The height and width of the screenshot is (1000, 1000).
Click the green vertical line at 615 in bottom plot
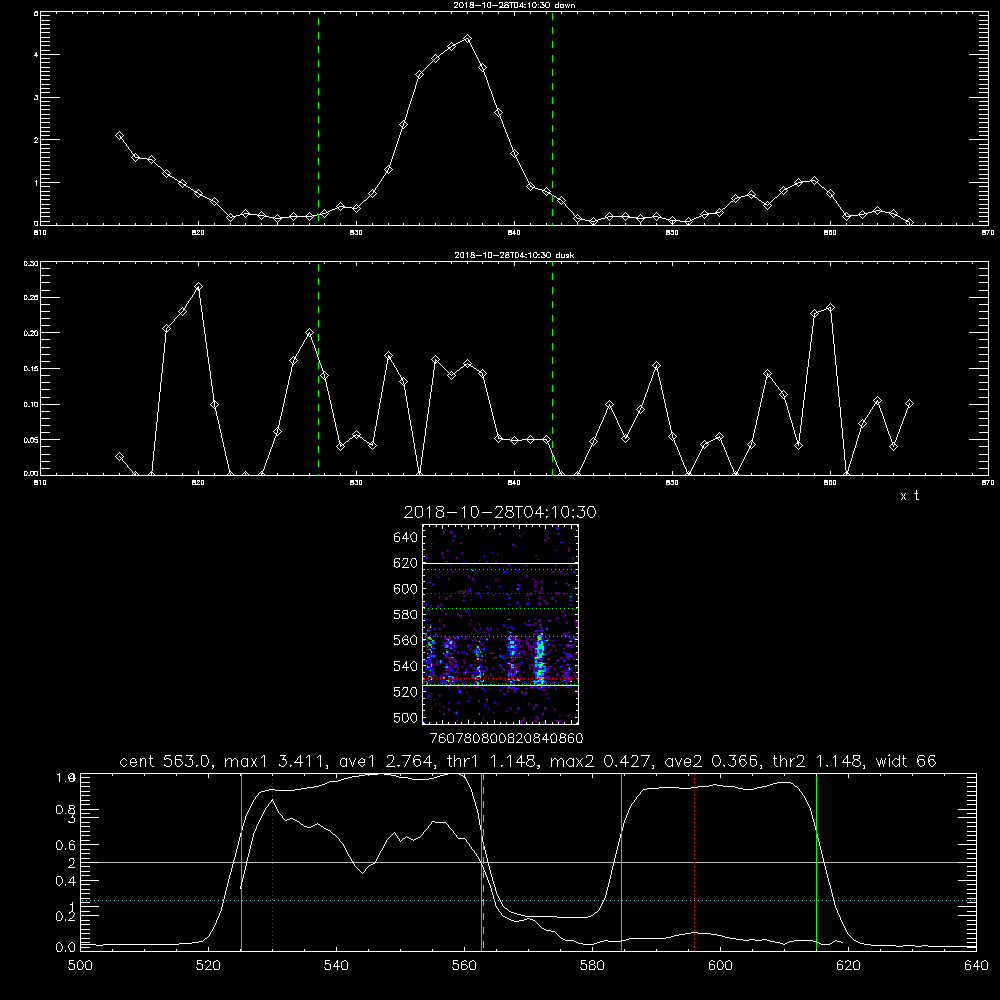[x=816, y=861]
